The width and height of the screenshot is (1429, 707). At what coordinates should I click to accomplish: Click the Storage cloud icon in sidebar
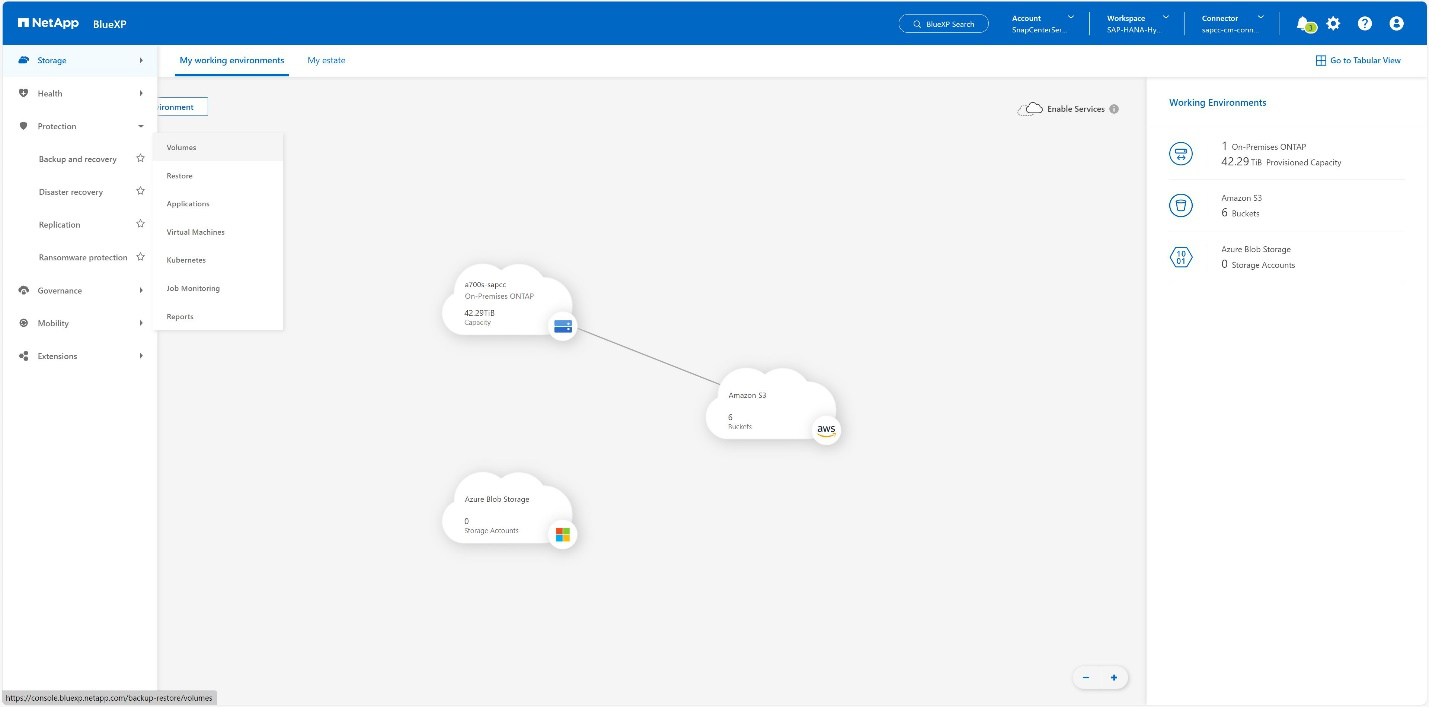24,60
